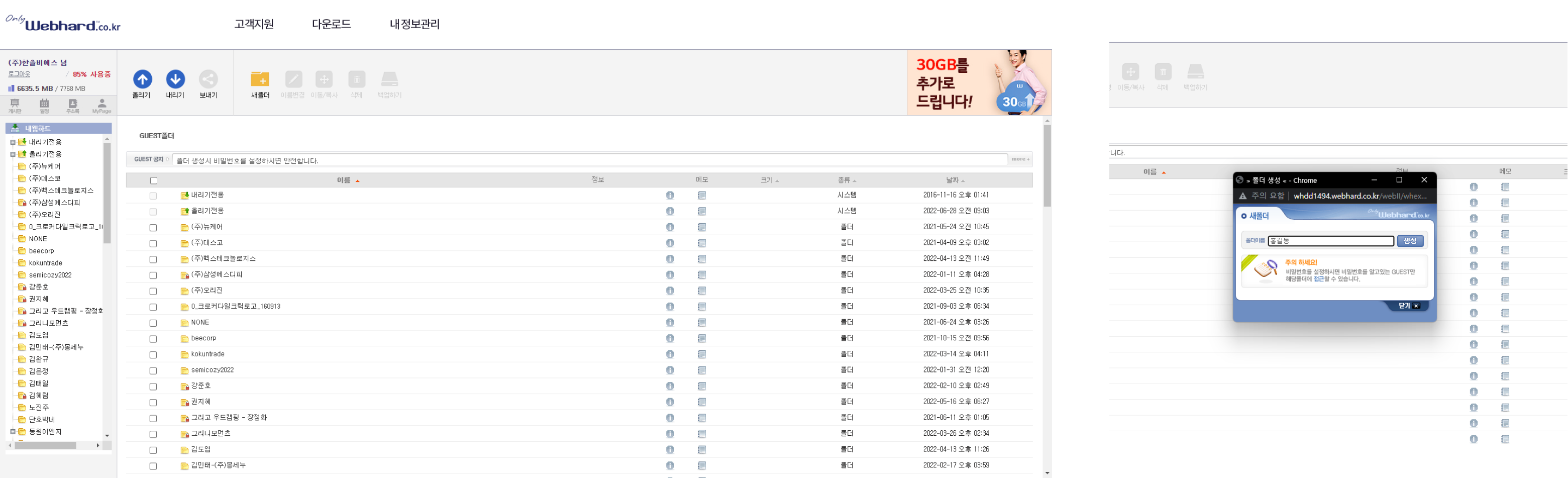1568x478 pixels.
Task: Click info icon for 내리기전용 row
Action: coord(670,196)
